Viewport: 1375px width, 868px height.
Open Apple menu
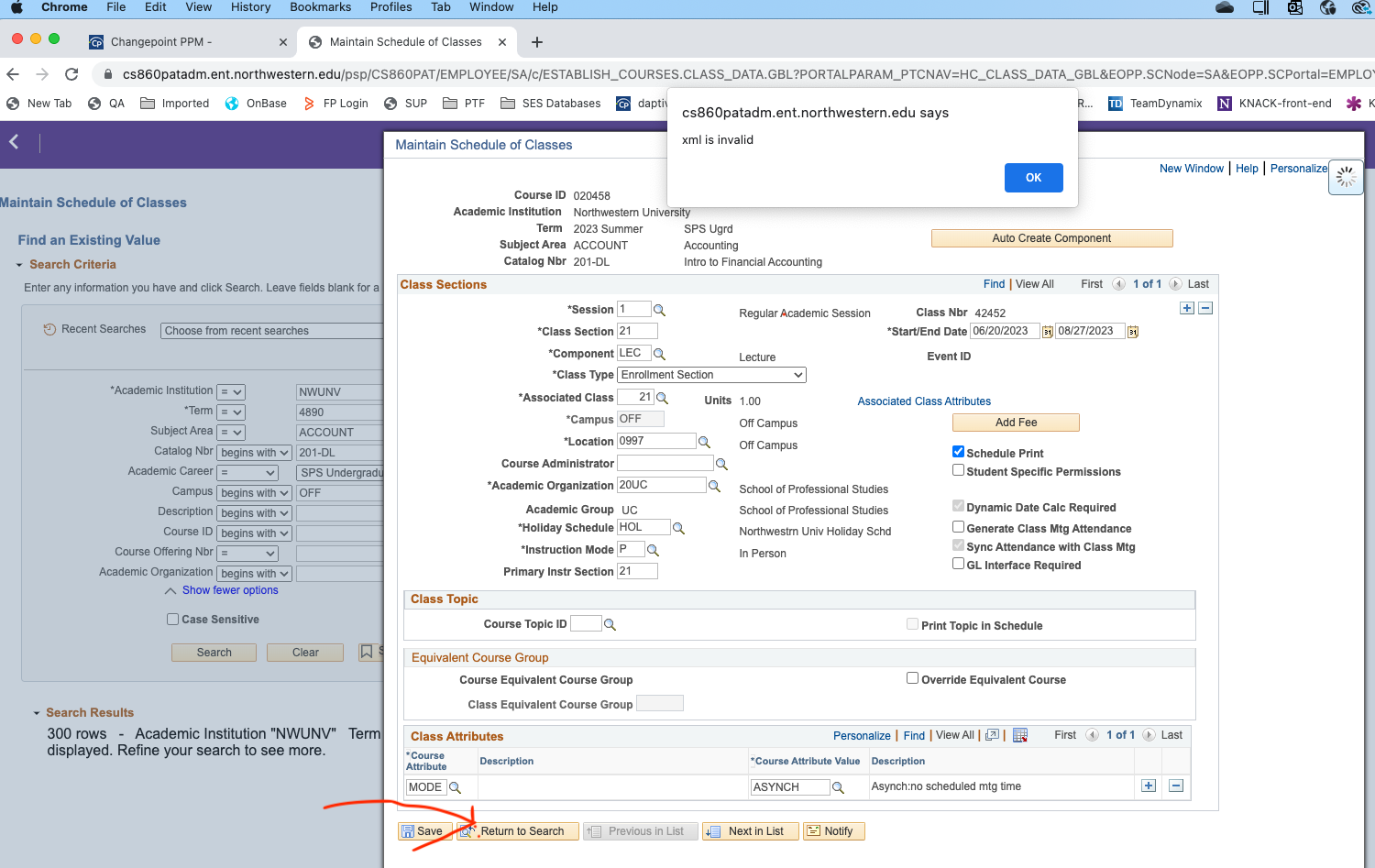(16, 7)
